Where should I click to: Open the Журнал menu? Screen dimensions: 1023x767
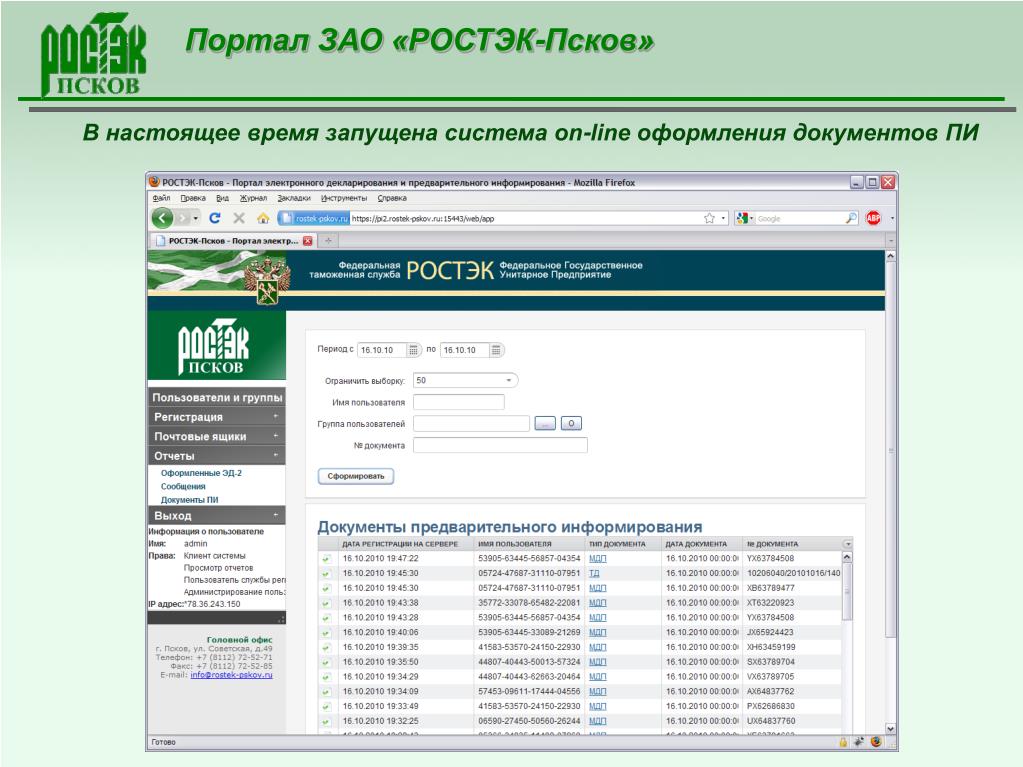pos(253,198)
